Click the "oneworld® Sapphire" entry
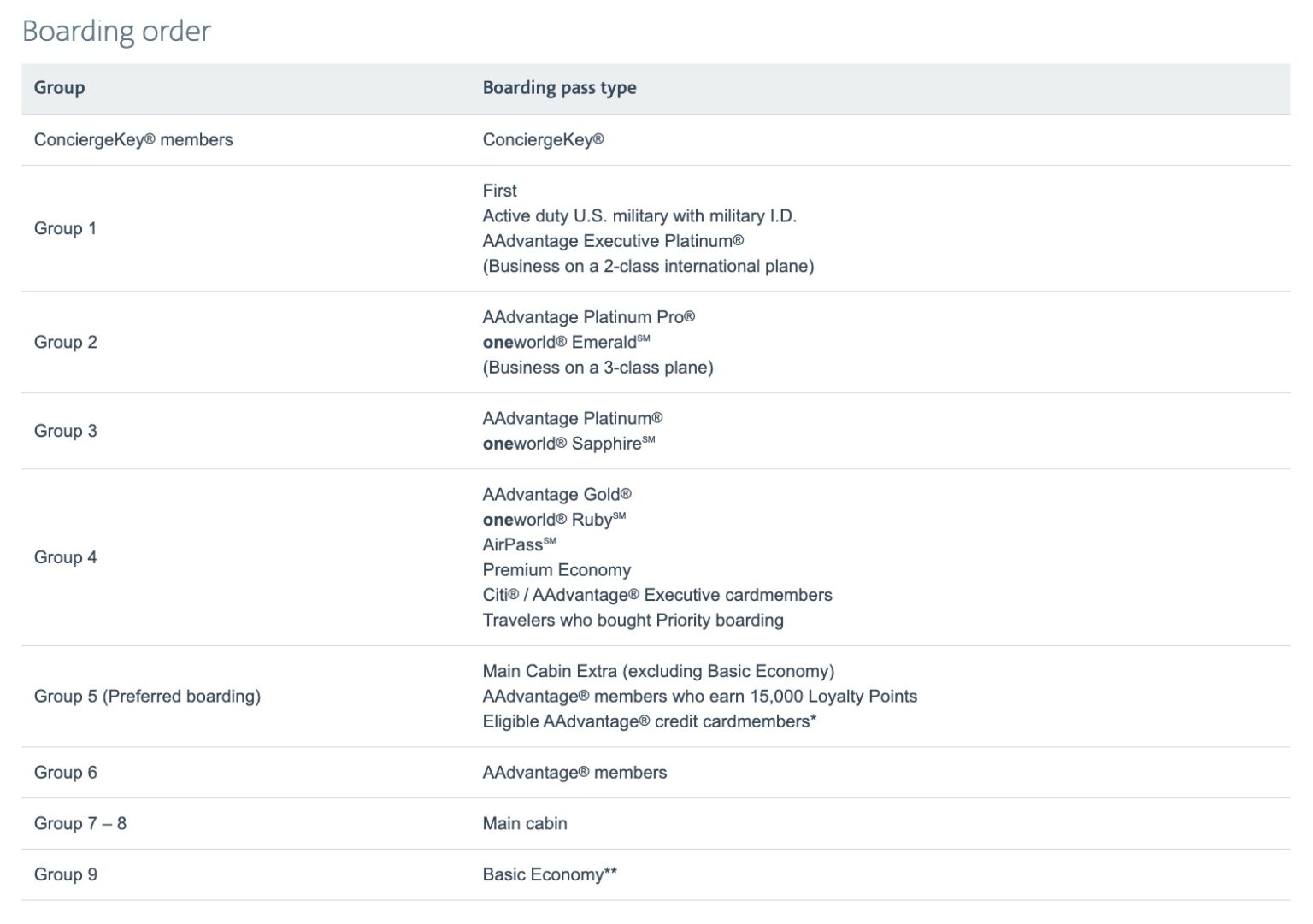This screenshot has height=924, width=1313. [568, 444]
